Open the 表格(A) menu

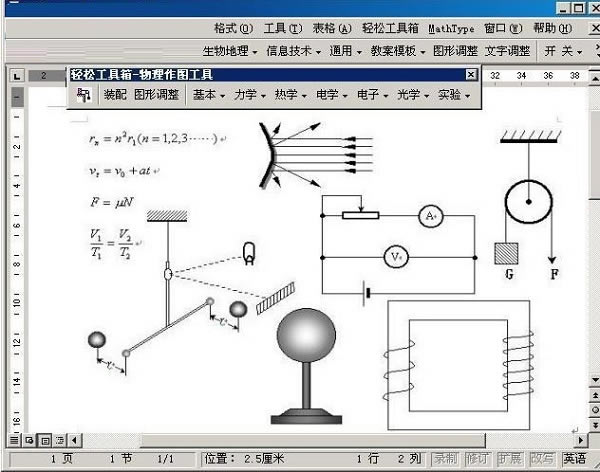click(x=332, y=28)
